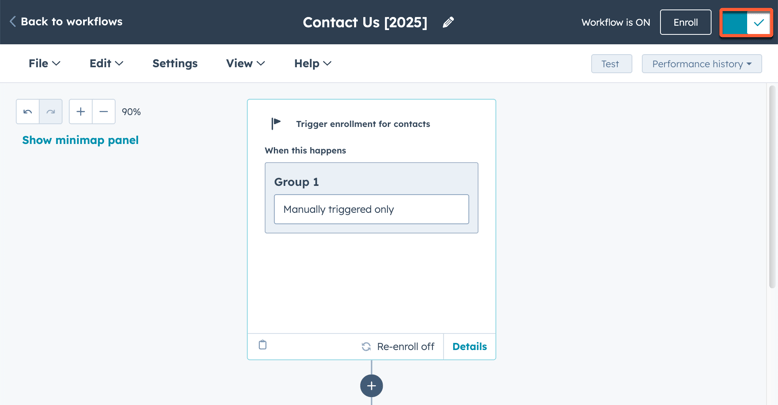The width and height of the screenshot is (778, 405).
Task: Click the clipboard icon in trigger card
Action: coord(263,345)
